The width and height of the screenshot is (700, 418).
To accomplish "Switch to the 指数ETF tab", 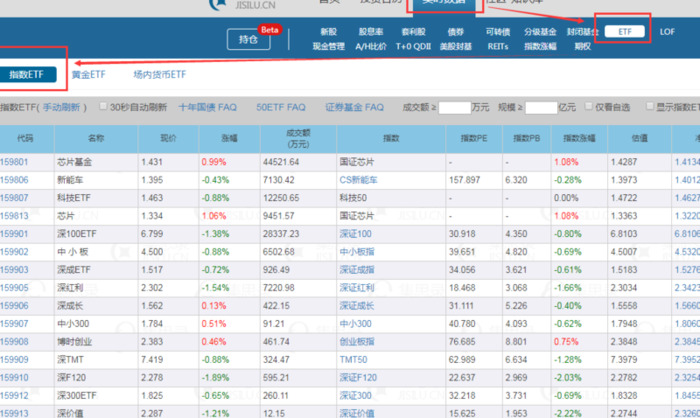I will [x=27, y=74].
